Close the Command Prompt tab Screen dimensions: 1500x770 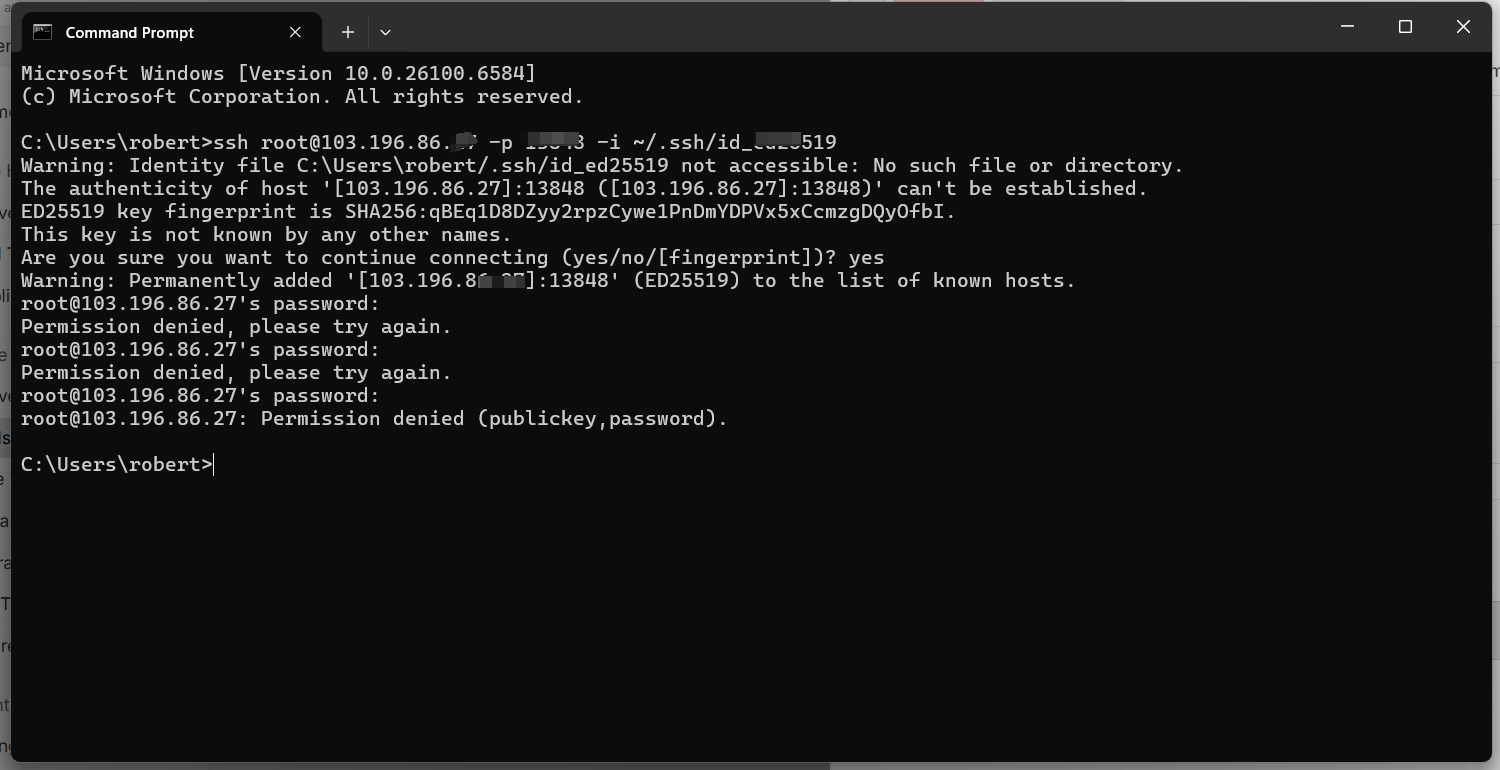pos(295,32)
